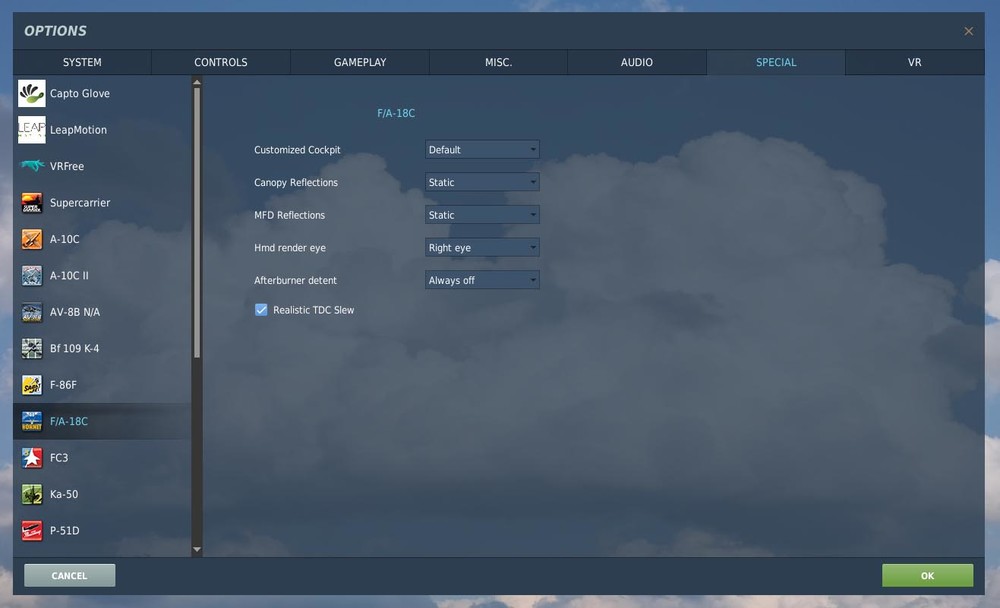1000x608 pixels.
Task: Open the FC3 star icon
Action: tap(31, 457)
